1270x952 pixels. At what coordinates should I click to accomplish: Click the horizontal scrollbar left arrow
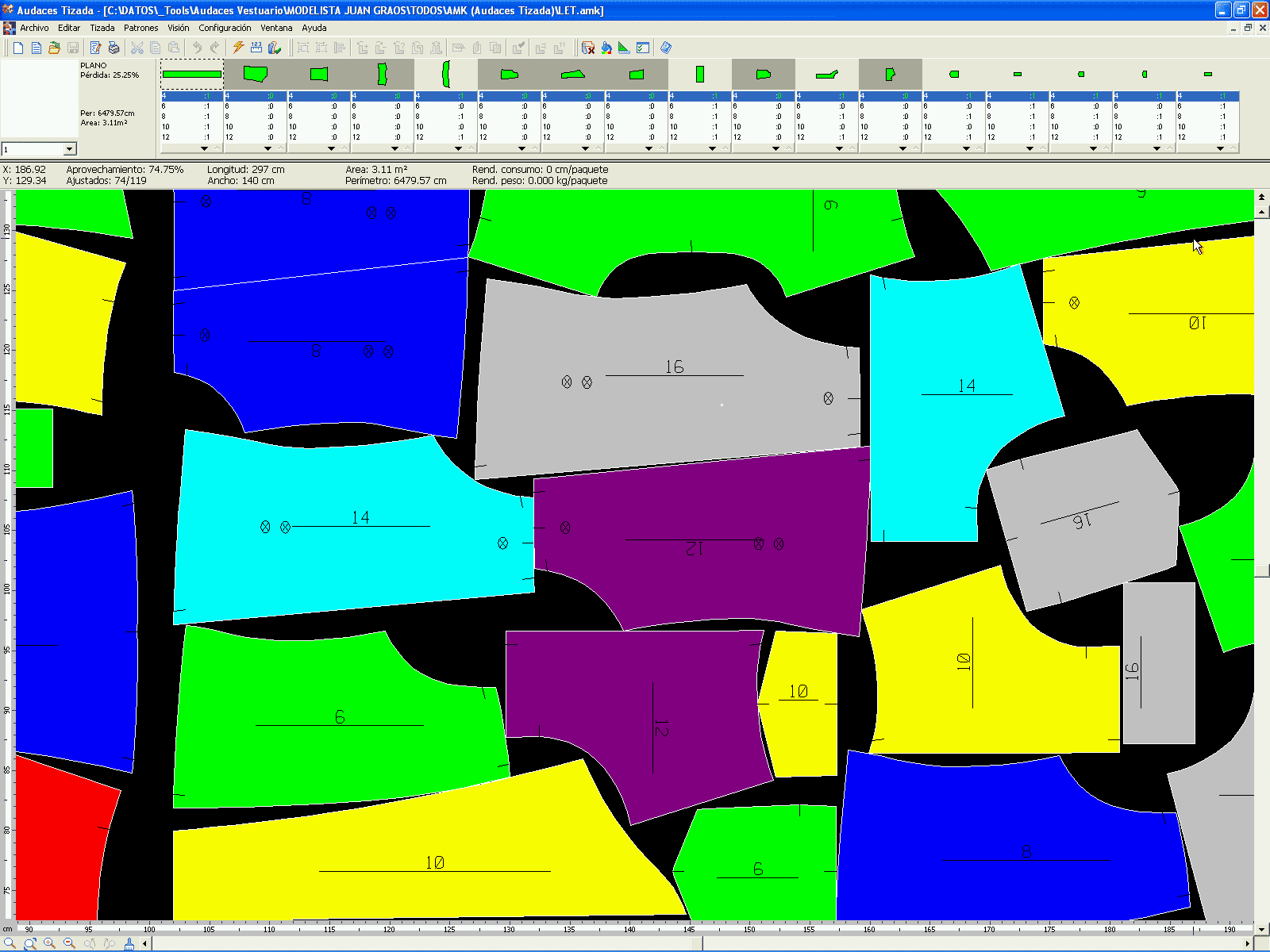(144, 943)
